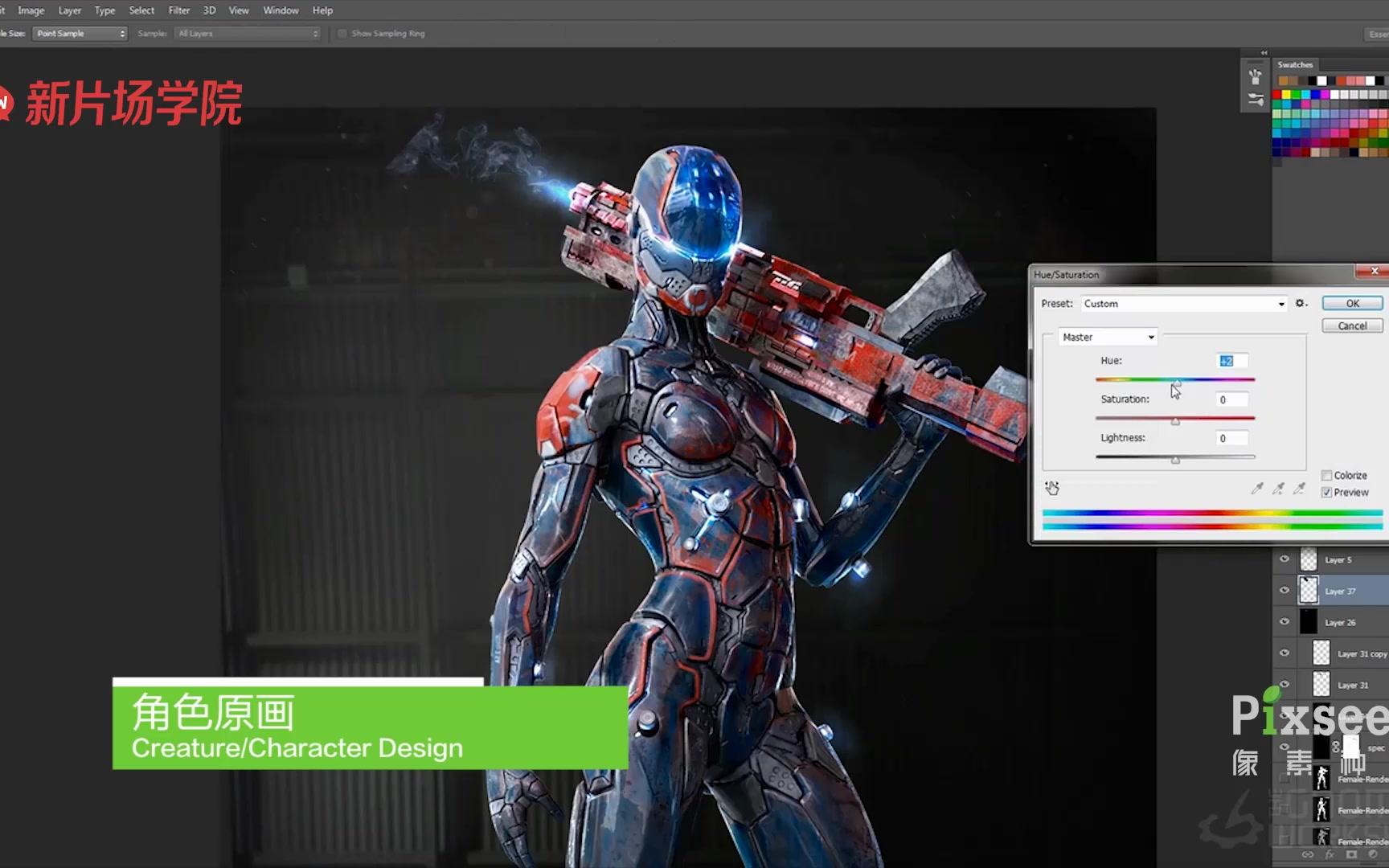Screen dimensions: 1389x868
Task: Open the Type menu
Action: pos(104,10)
